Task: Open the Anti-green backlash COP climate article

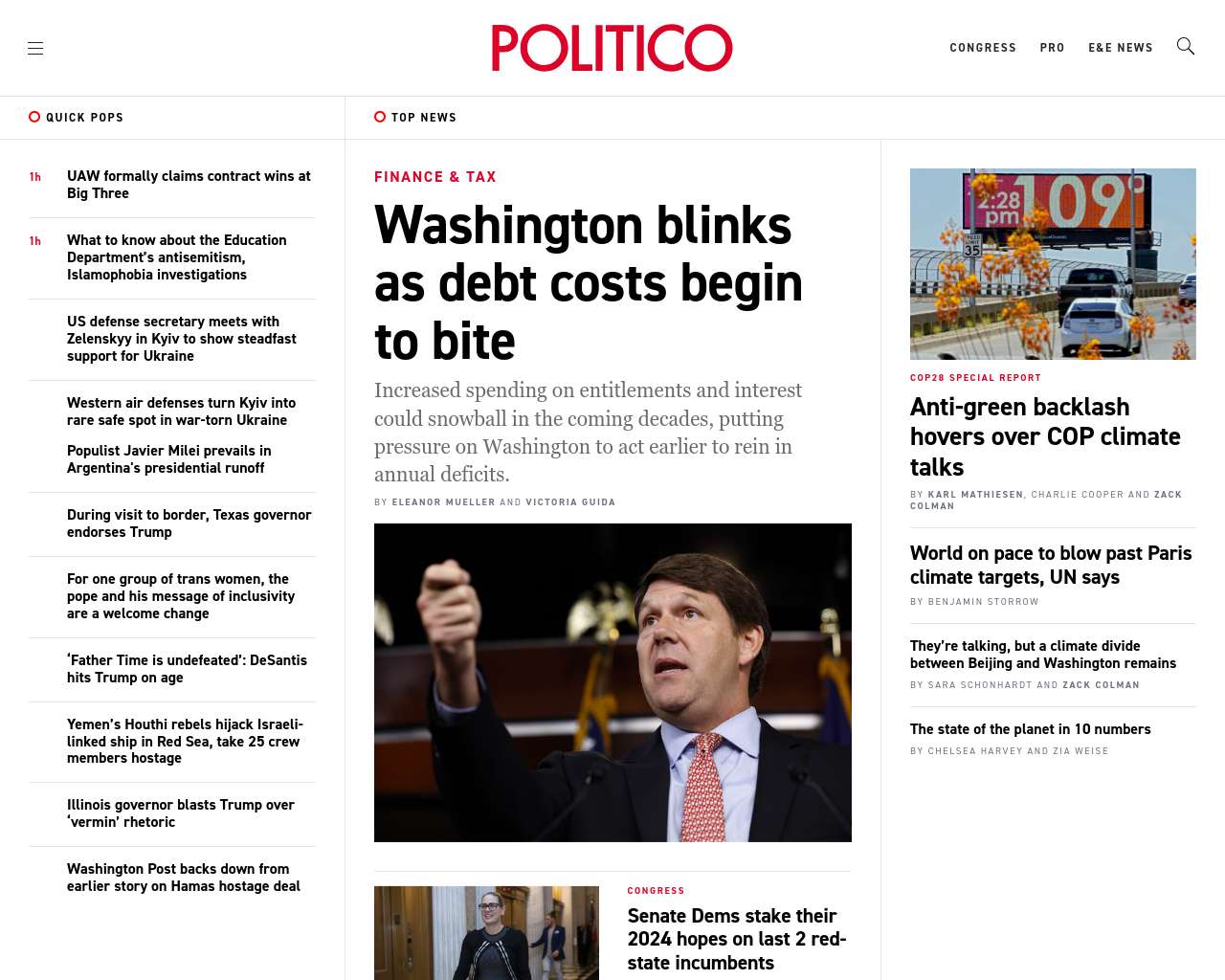Action: 1045,436
